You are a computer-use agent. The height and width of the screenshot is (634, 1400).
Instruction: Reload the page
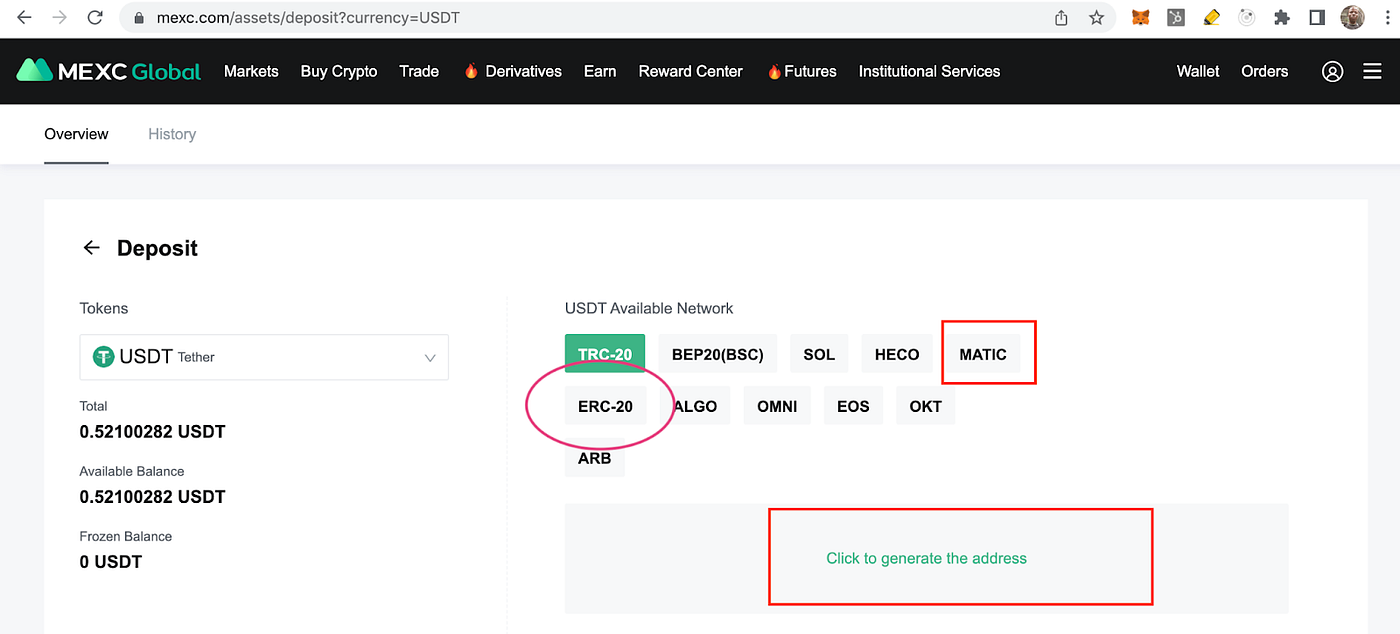95,18
